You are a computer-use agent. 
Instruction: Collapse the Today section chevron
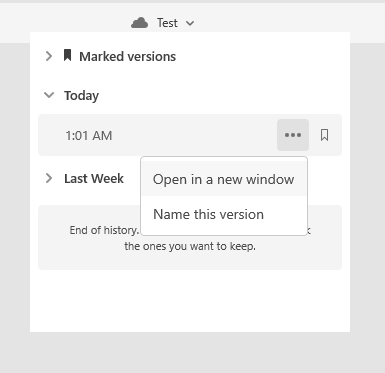(49, 95)
